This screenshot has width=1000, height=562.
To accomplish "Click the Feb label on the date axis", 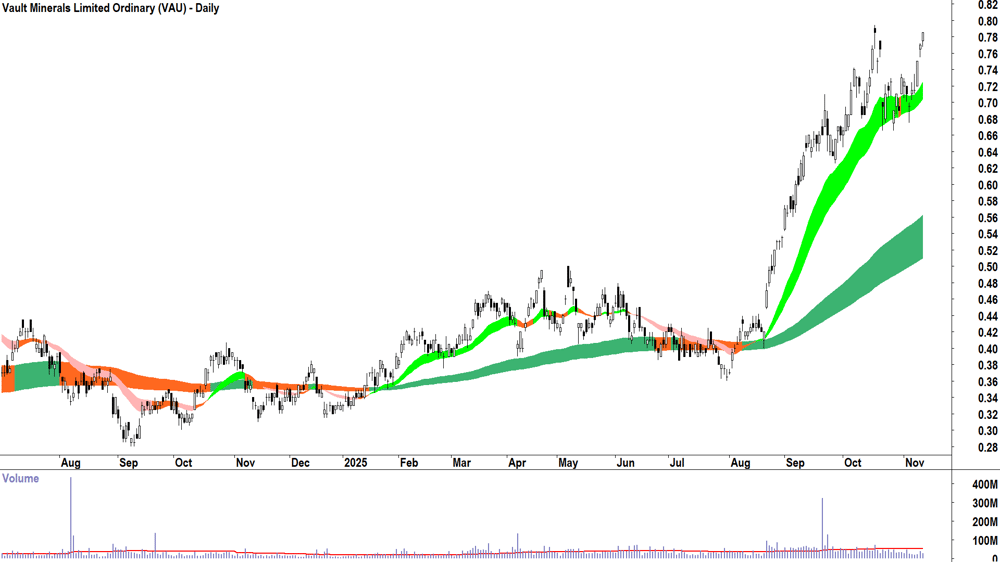I will pos(408,462).
